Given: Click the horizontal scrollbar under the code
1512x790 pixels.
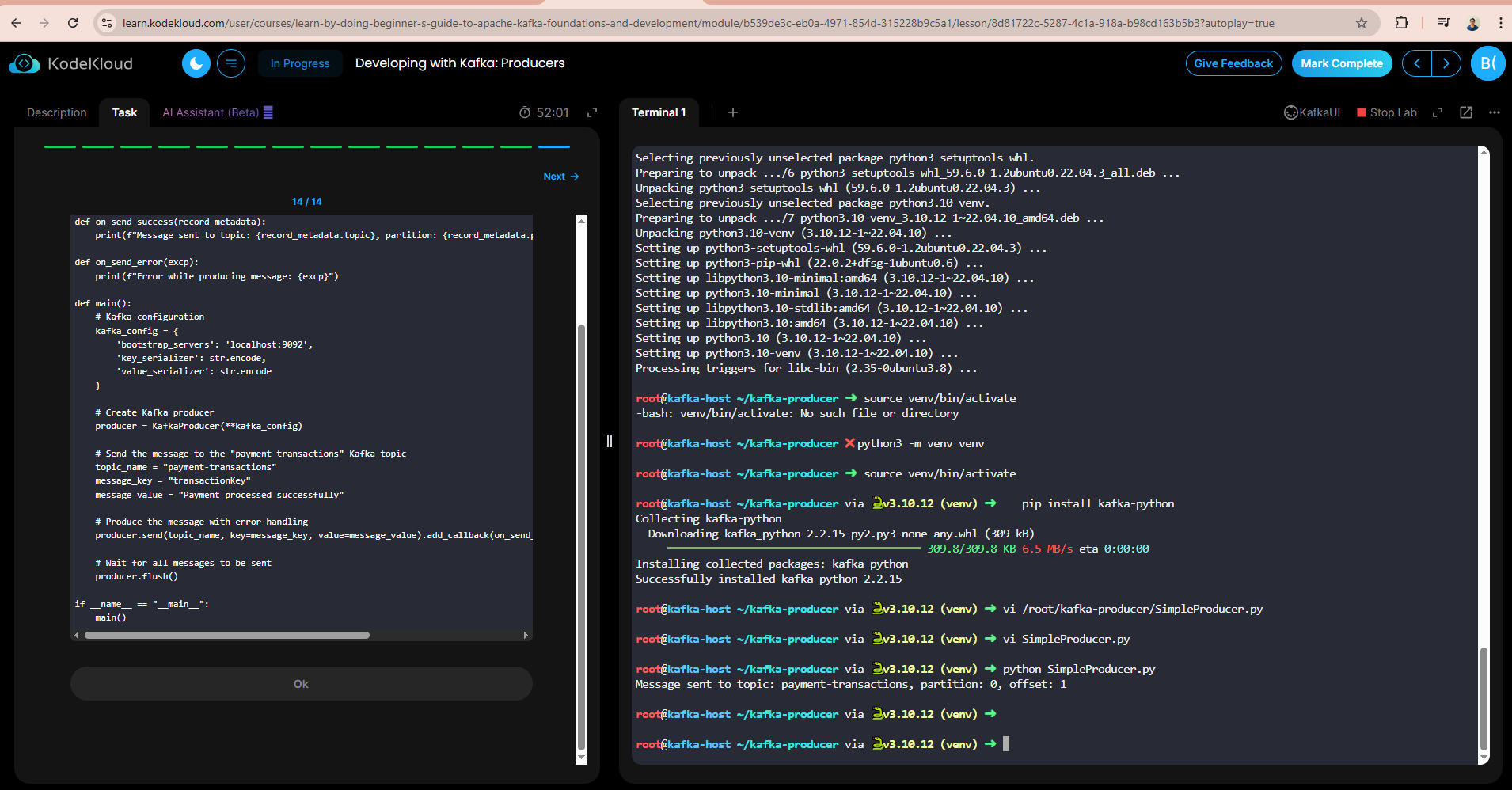Looking at the screenshot, I should pos(227,635).
